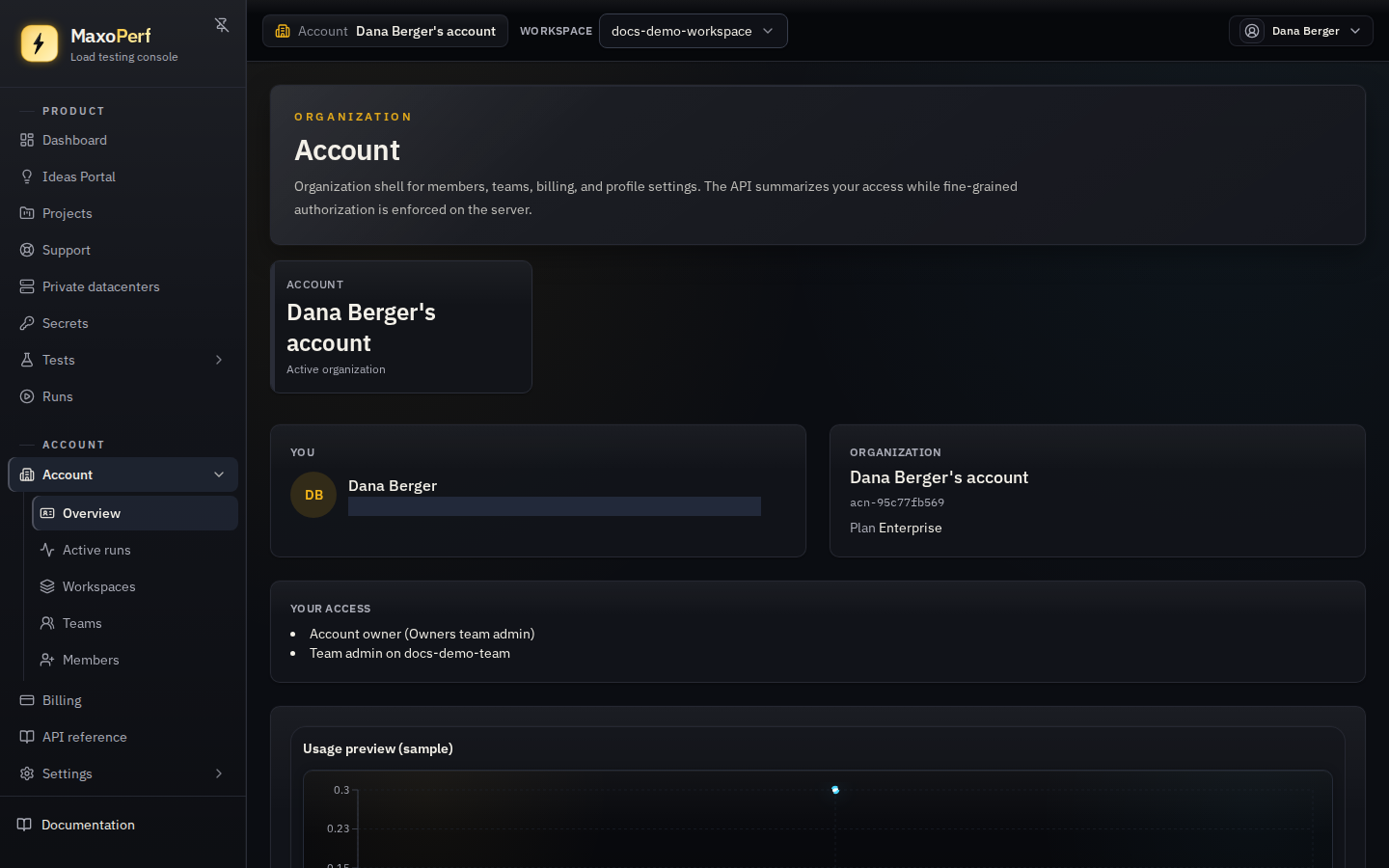
Task: Click the Private datacenters server icon
Action: pos(27,286)
